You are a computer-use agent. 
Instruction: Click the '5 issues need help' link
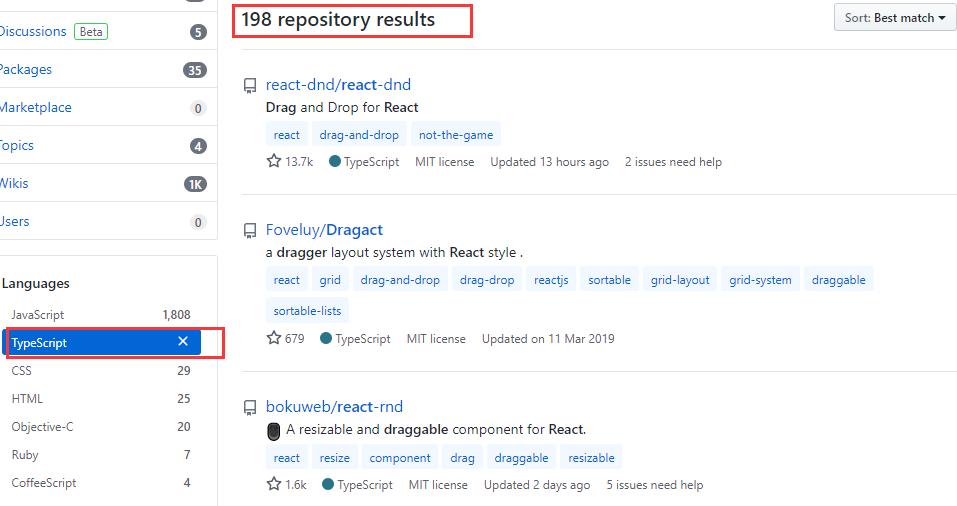click(655, 485)
